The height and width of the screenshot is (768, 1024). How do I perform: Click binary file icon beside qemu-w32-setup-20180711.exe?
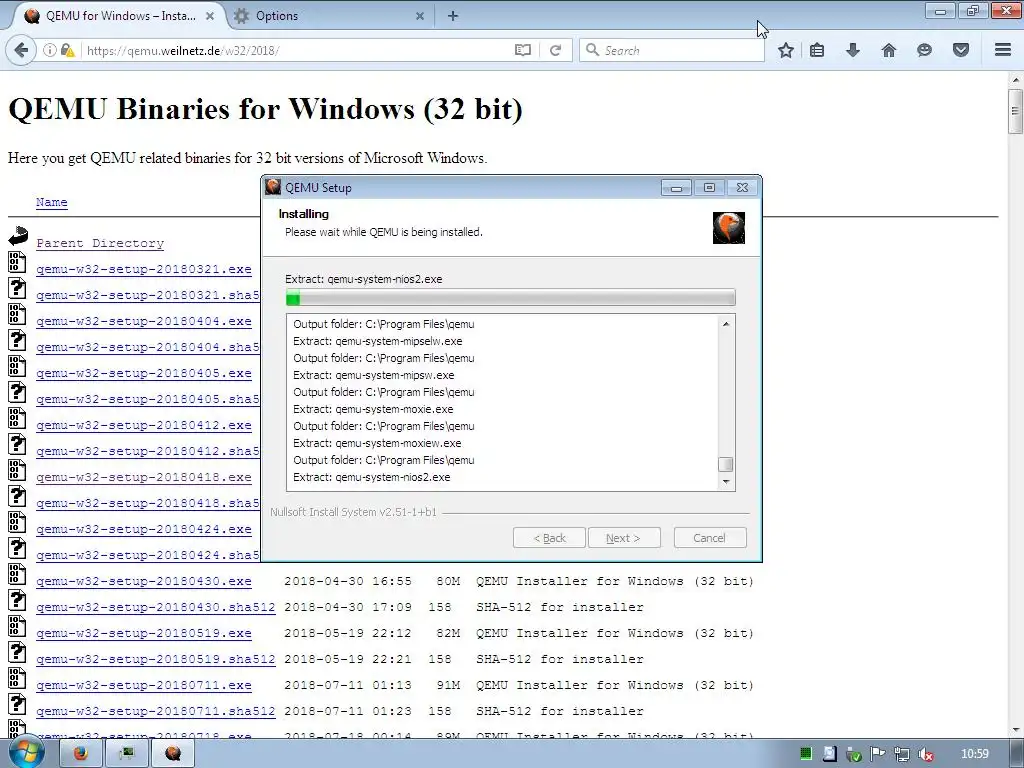coord(17,679)
